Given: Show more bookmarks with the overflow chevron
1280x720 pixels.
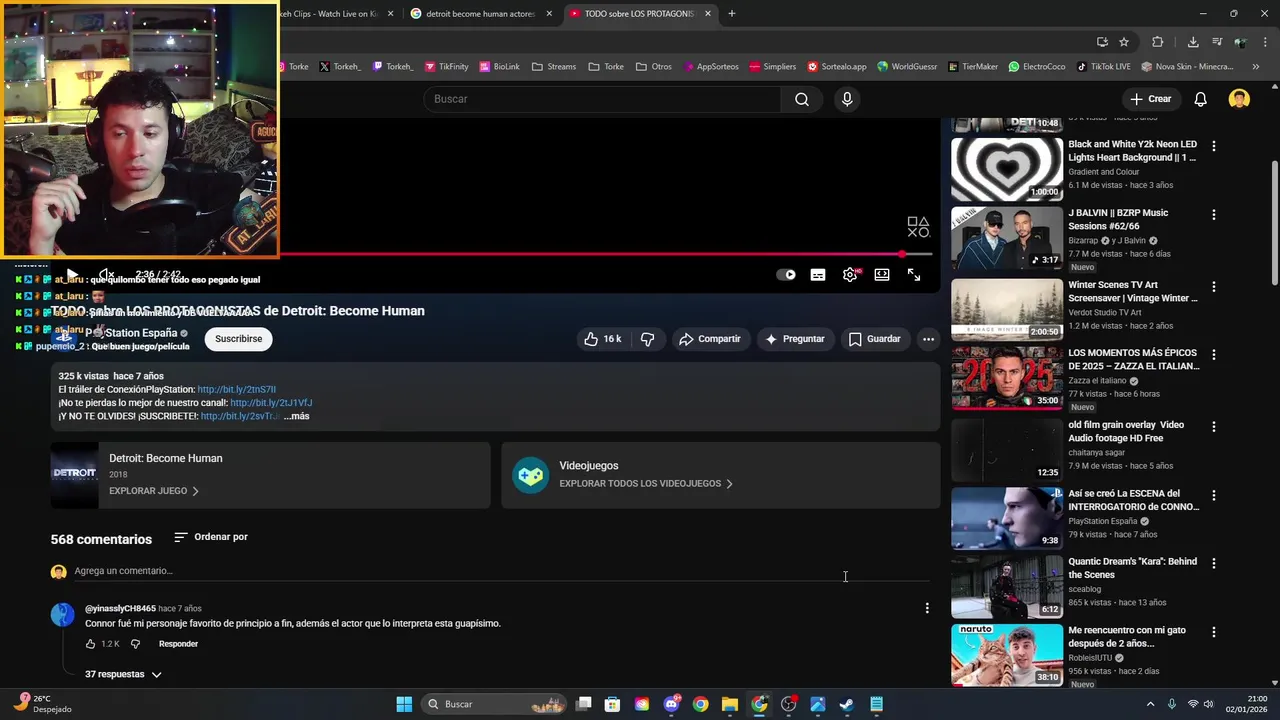Looking at the screenshot, I should tap(1257, 67).
